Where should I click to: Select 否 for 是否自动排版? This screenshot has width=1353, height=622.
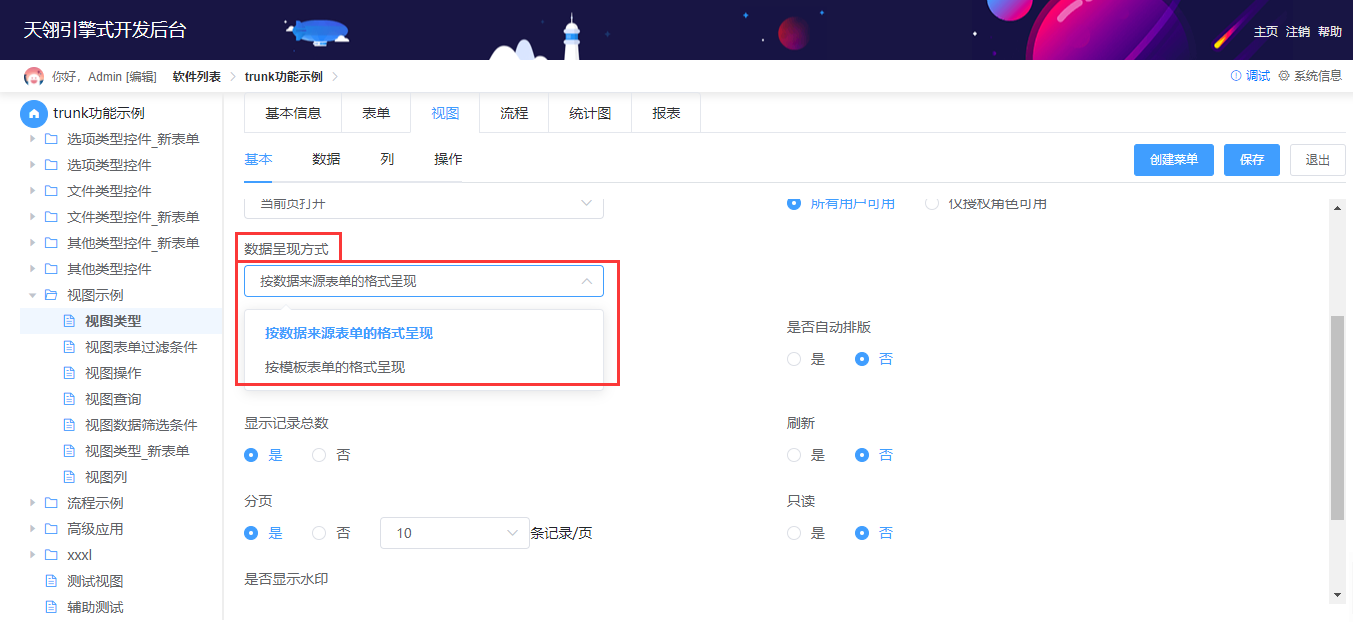(x=862, y=359)
